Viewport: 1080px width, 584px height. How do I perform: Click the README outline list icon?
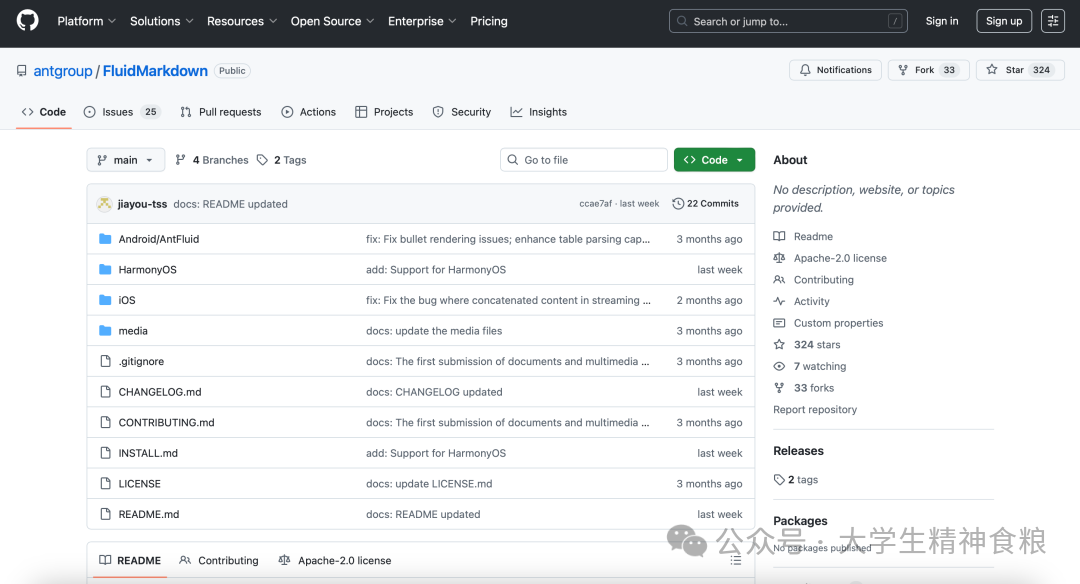click(736, 561)
